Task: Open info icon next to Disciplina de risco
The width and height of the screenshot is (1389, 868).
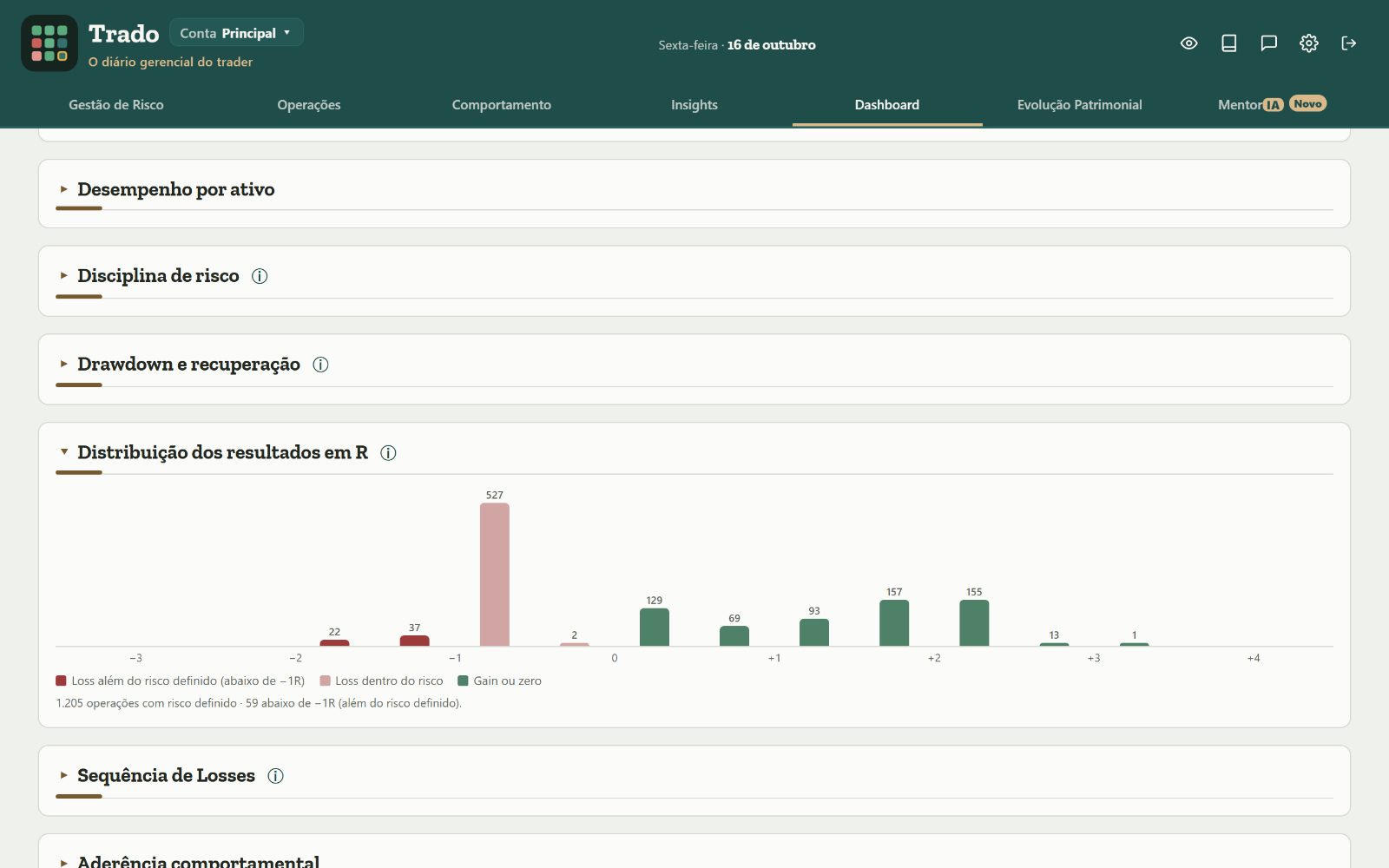Action: click(260, 276)
